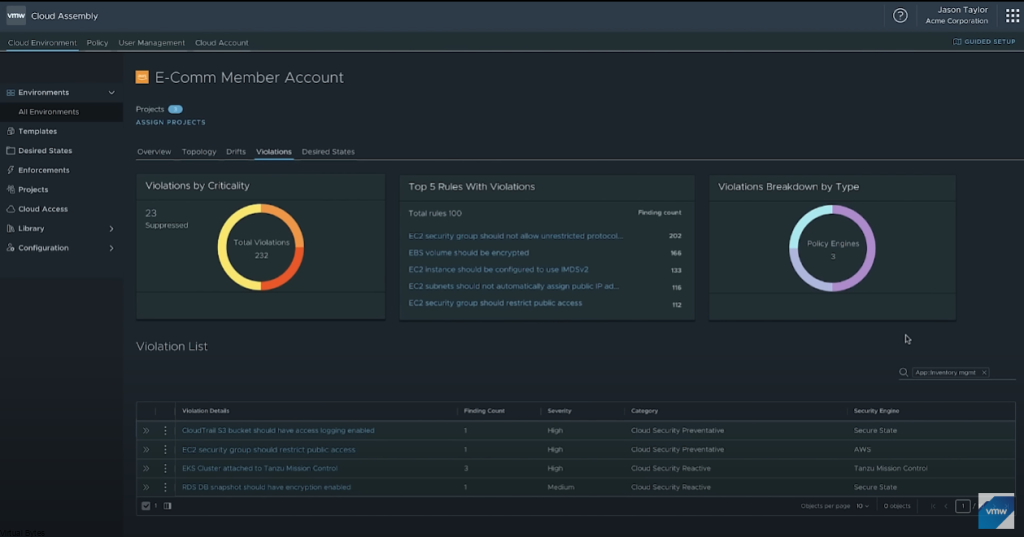Click the Templates sidebar icon

[x=10, y=131]
